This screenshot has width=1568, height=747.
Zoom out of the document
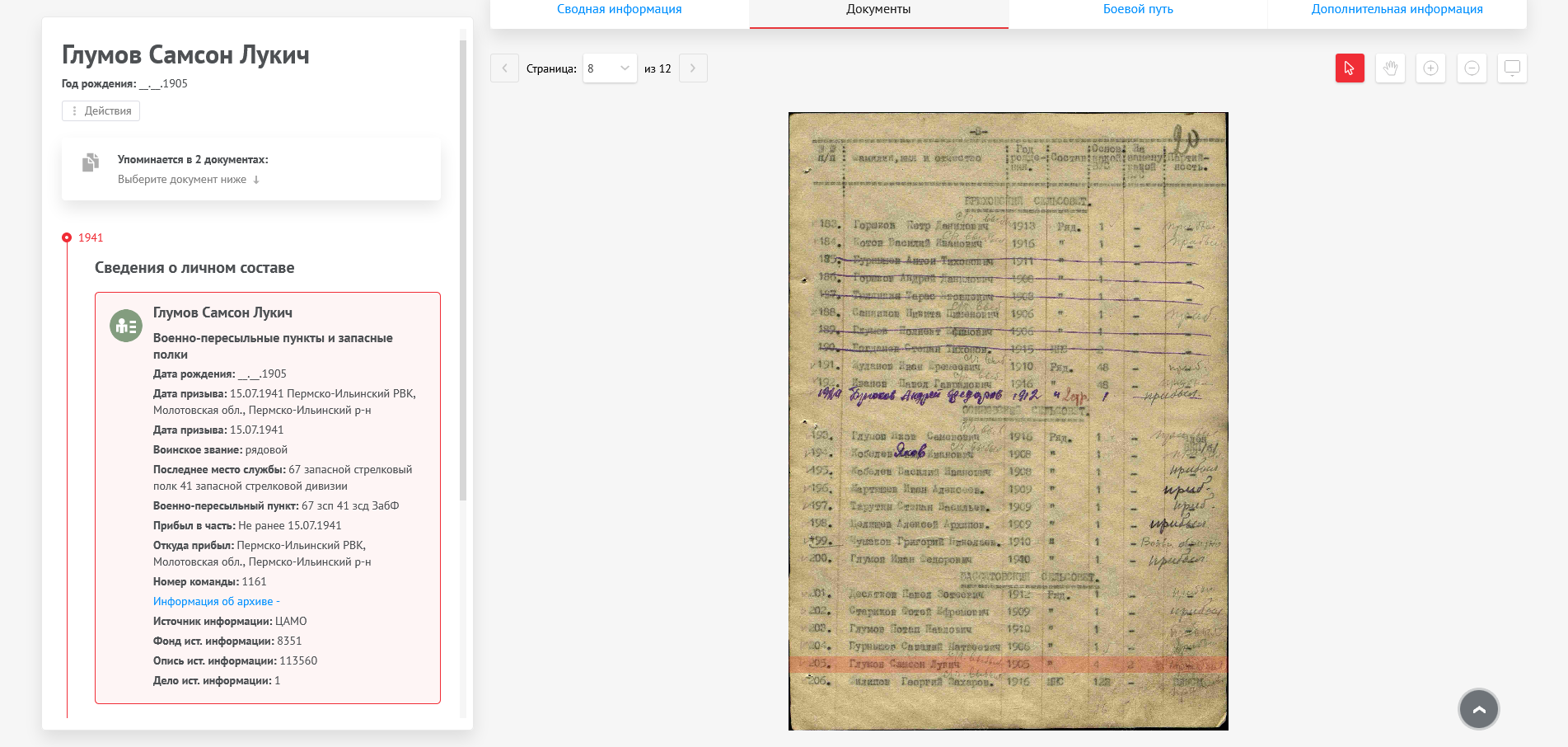[x=1472, y=68]
